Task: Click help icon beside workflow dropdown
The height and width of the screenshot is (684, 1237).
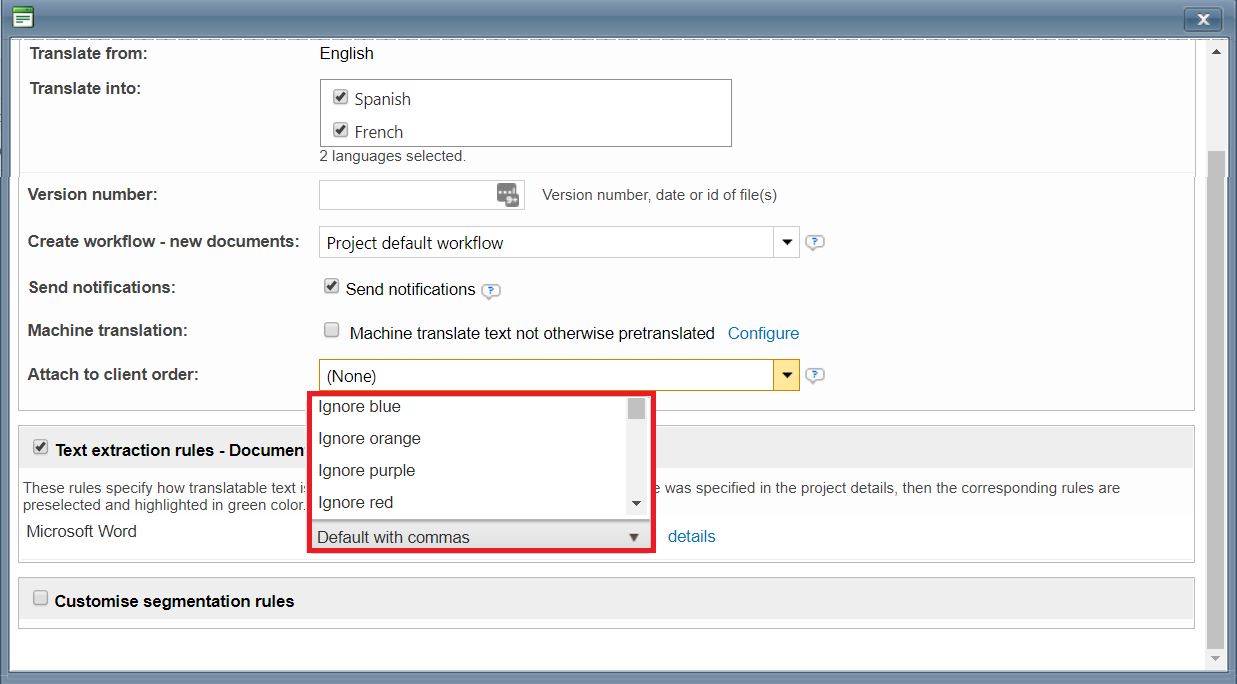Action: click(x=815, y=243)
